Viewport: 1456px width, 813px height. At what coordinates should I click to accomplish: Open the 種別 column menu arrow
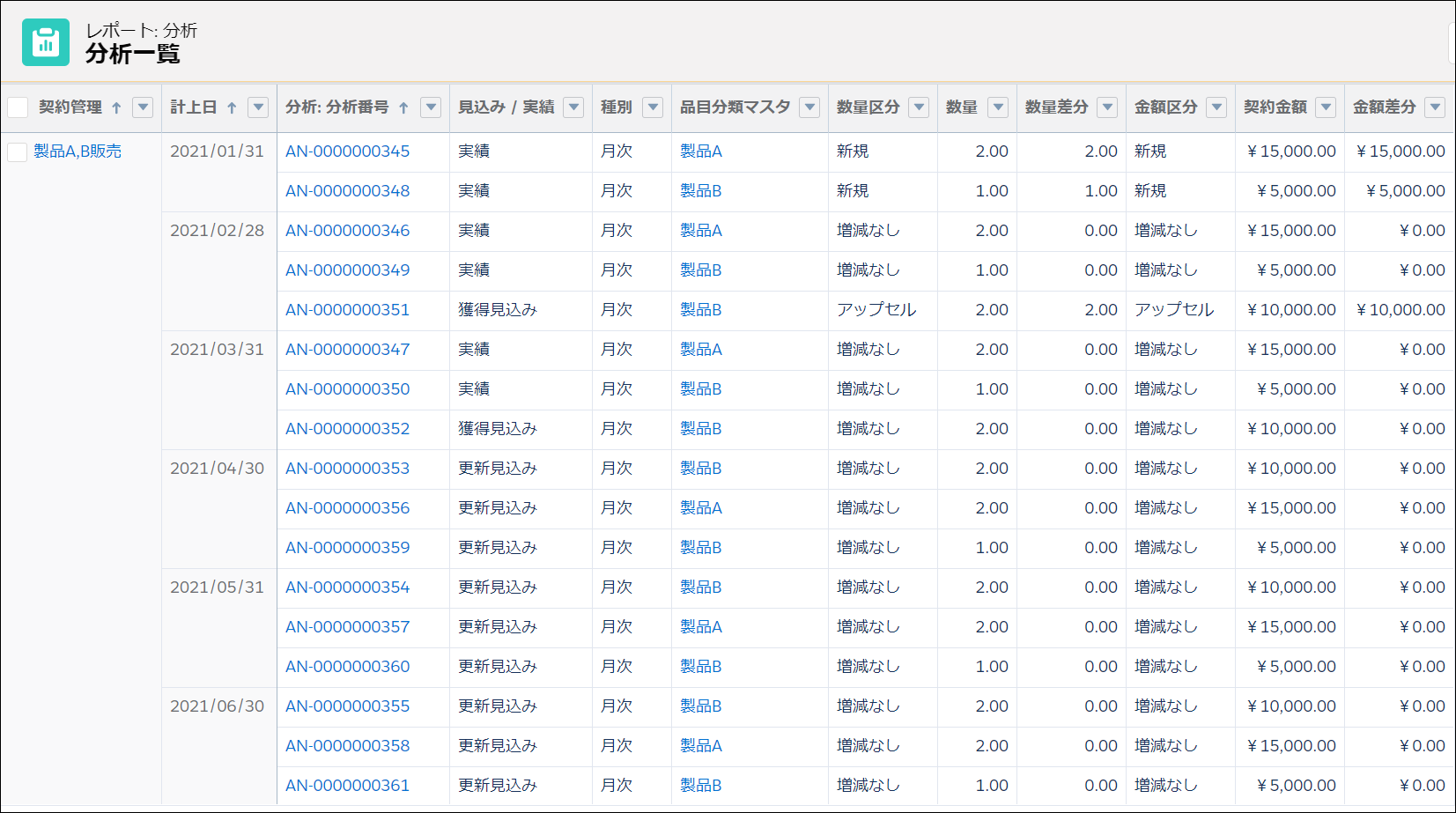pos(653,107)
